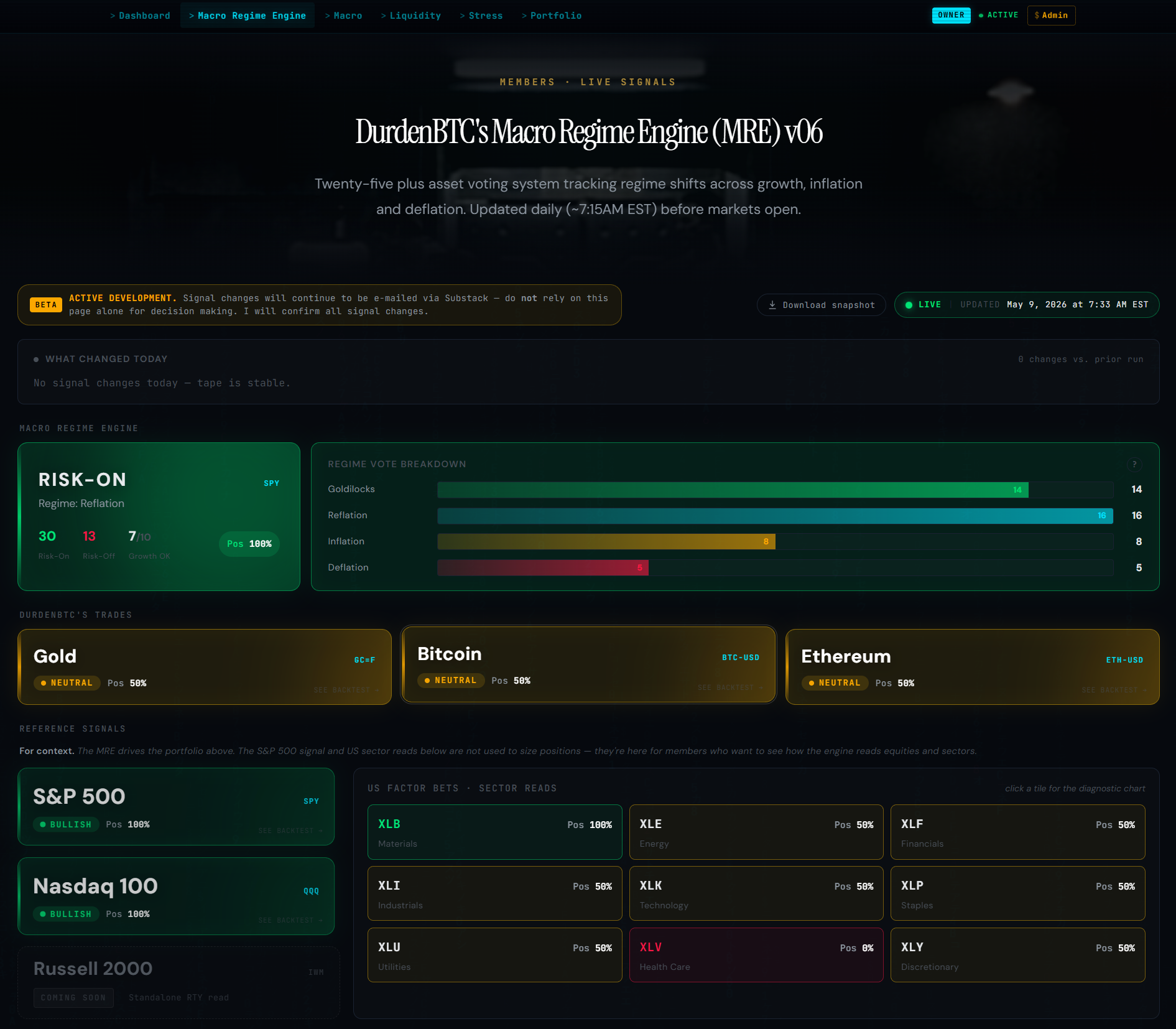
Task: Click the Goldilocks row total 14
Action: click(1136, 490)
